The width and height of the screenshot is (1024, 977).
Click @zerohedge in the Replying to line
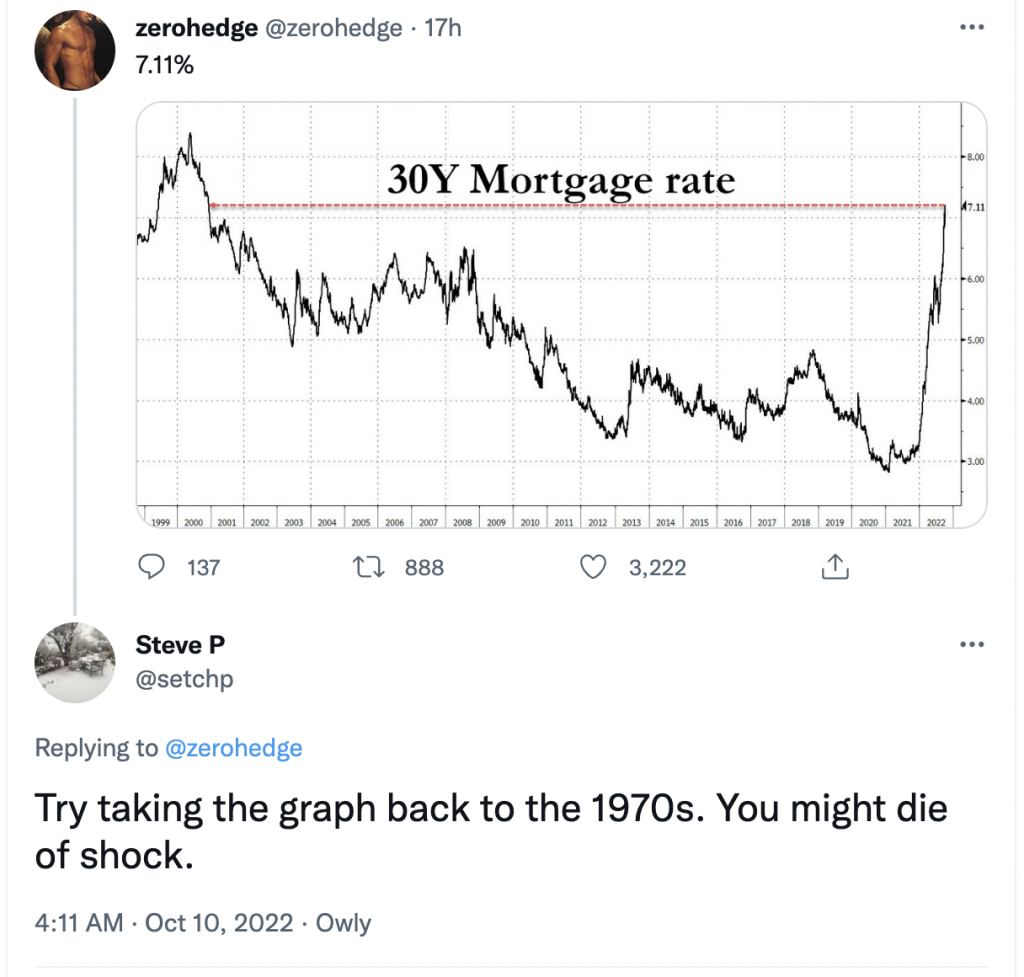pos(234,748)
